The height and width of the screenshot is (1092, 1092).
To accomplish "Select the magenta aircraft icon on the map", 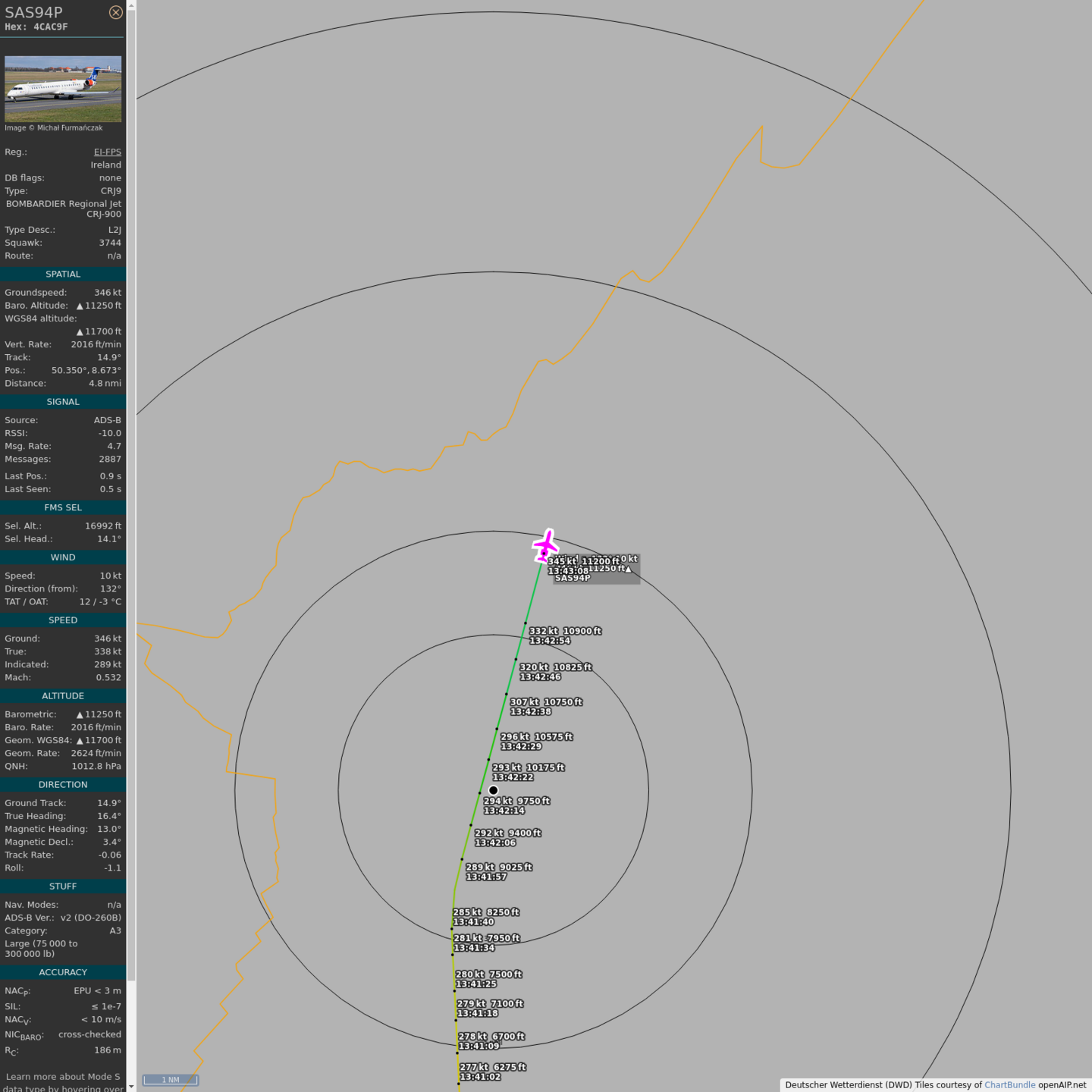I will pyautogui.click(x=545, y=545).
